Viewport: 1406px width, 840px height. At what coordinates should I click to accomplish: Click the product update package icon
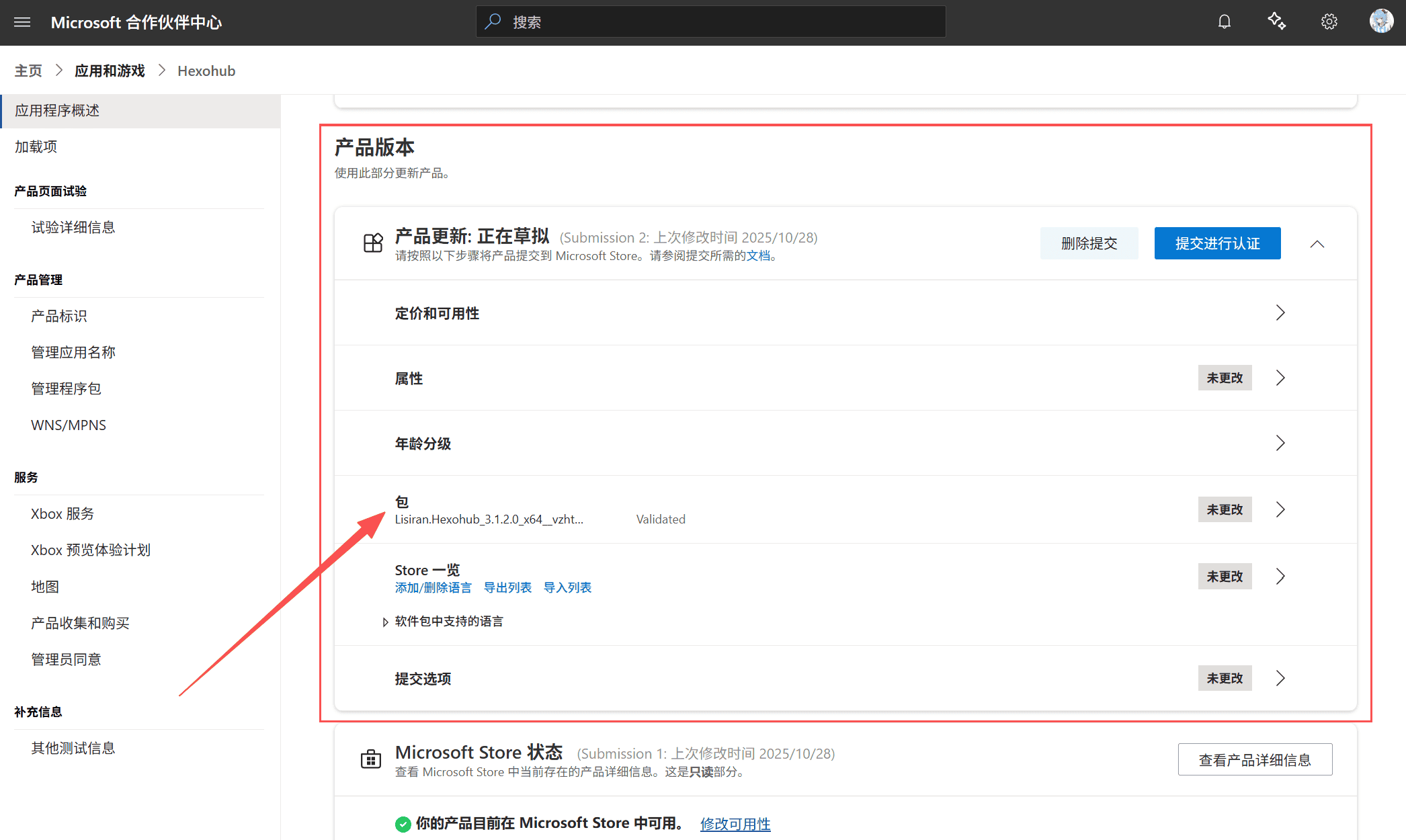coord(373,243)
